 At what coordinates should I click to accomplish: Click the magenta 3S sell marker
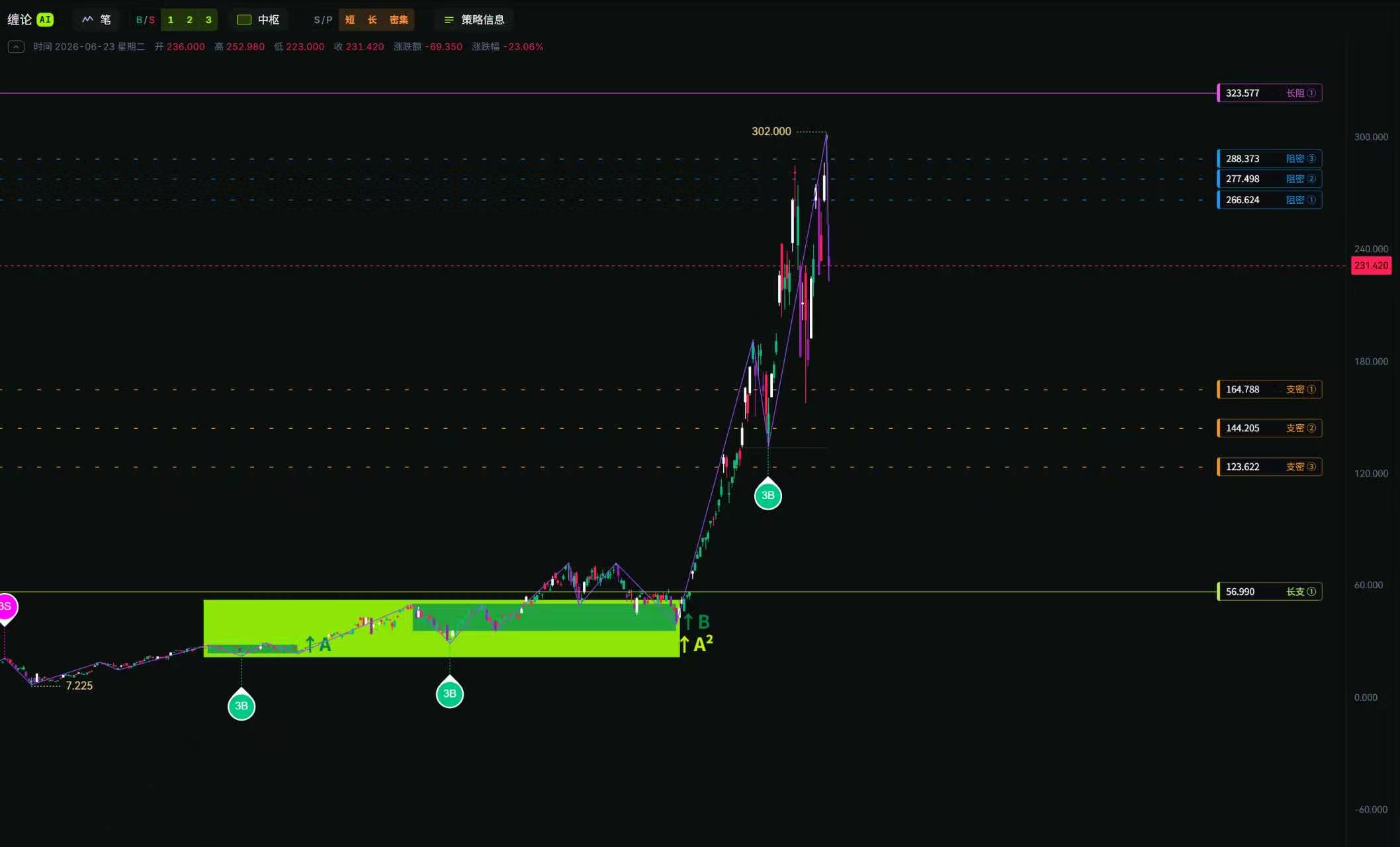[6, 607]
